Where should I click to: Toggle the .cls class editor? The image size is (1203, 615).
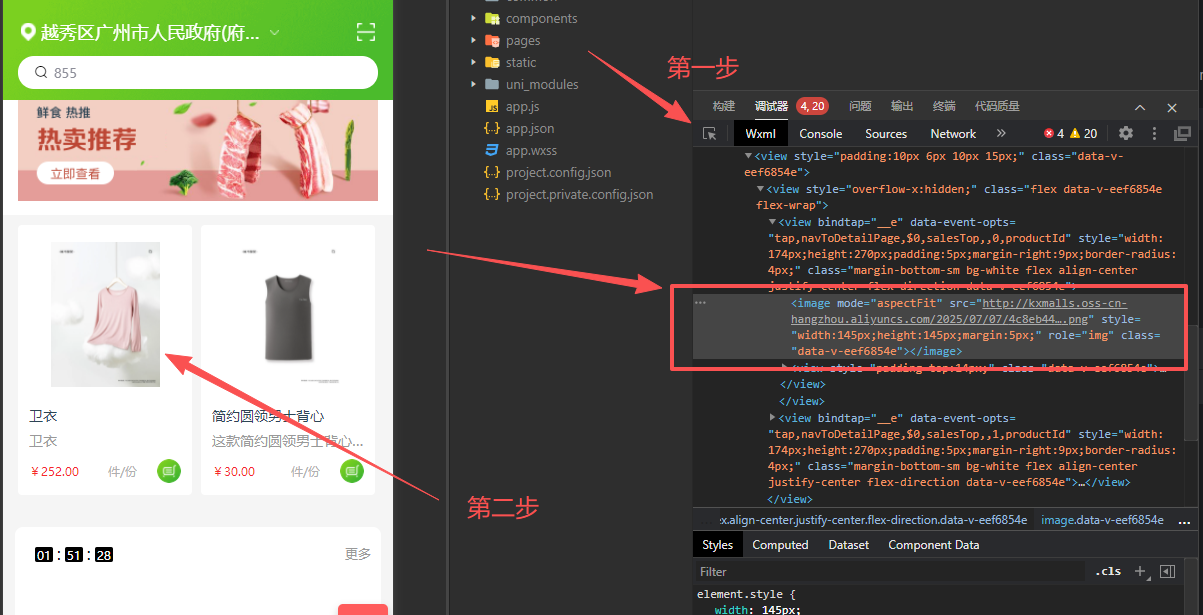pyautogui.click(x=1108, y=571)
